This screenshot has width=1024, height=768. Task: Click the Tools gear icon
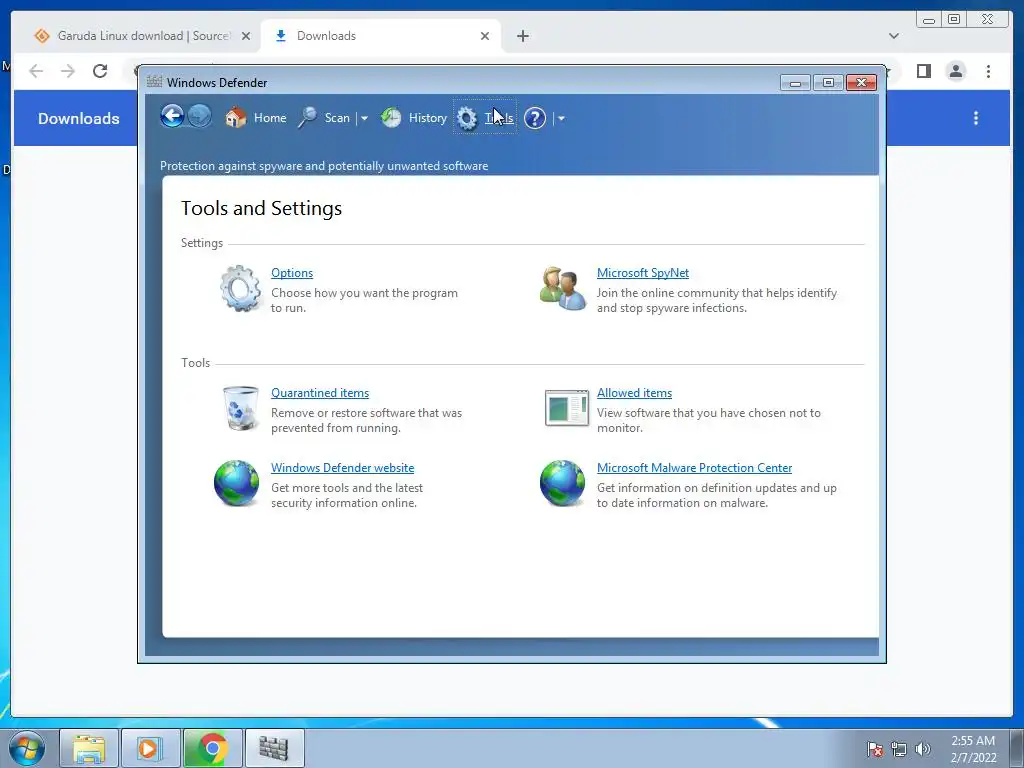(x=467, y=118)
